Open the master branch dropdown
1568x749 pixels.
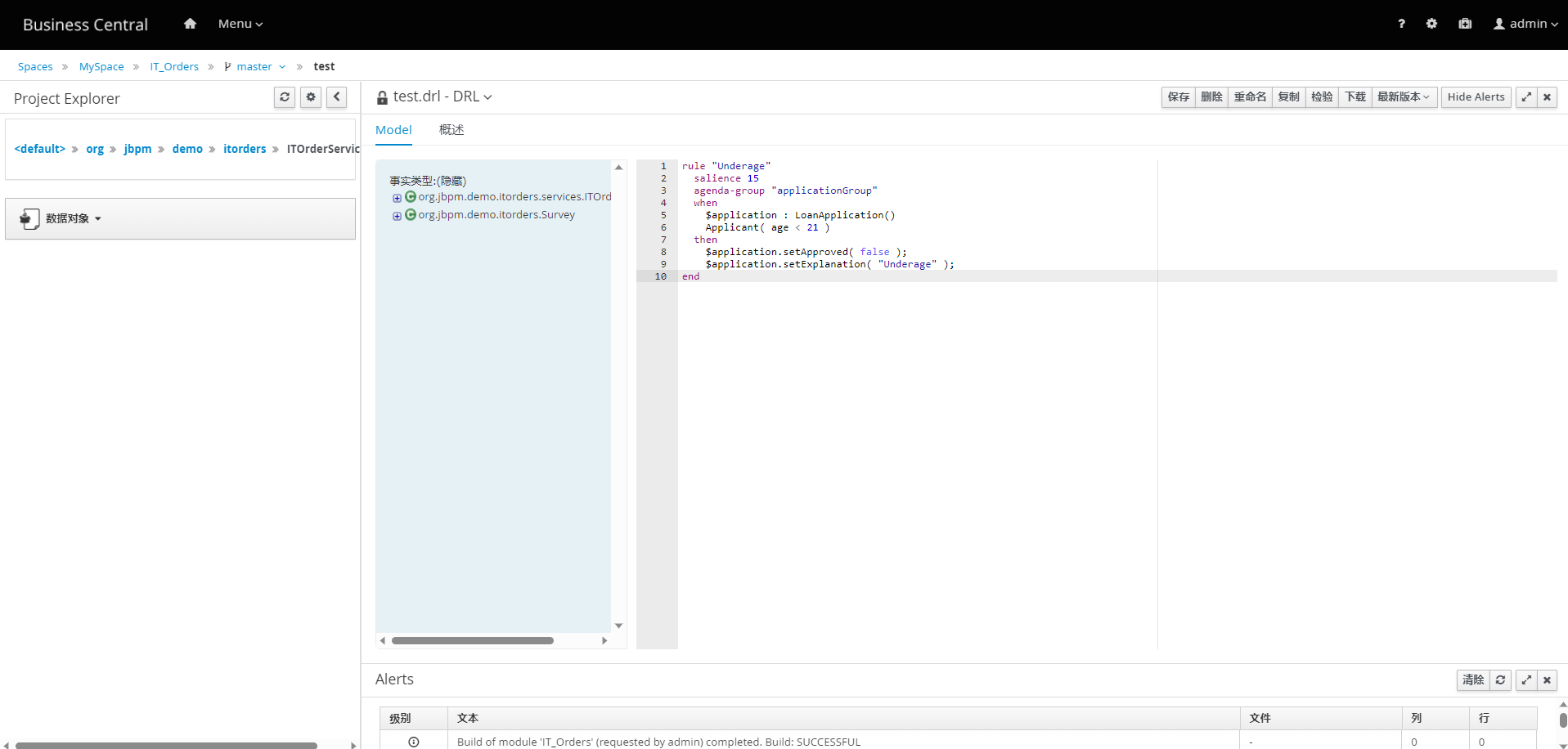point(255,66)
